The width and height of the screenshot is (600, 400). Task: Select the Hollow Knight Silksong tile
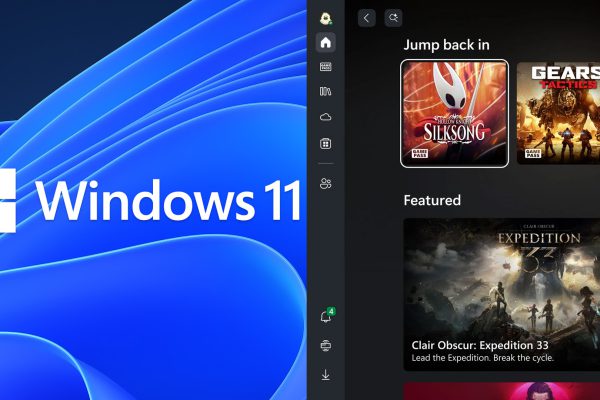pos(454,112)
